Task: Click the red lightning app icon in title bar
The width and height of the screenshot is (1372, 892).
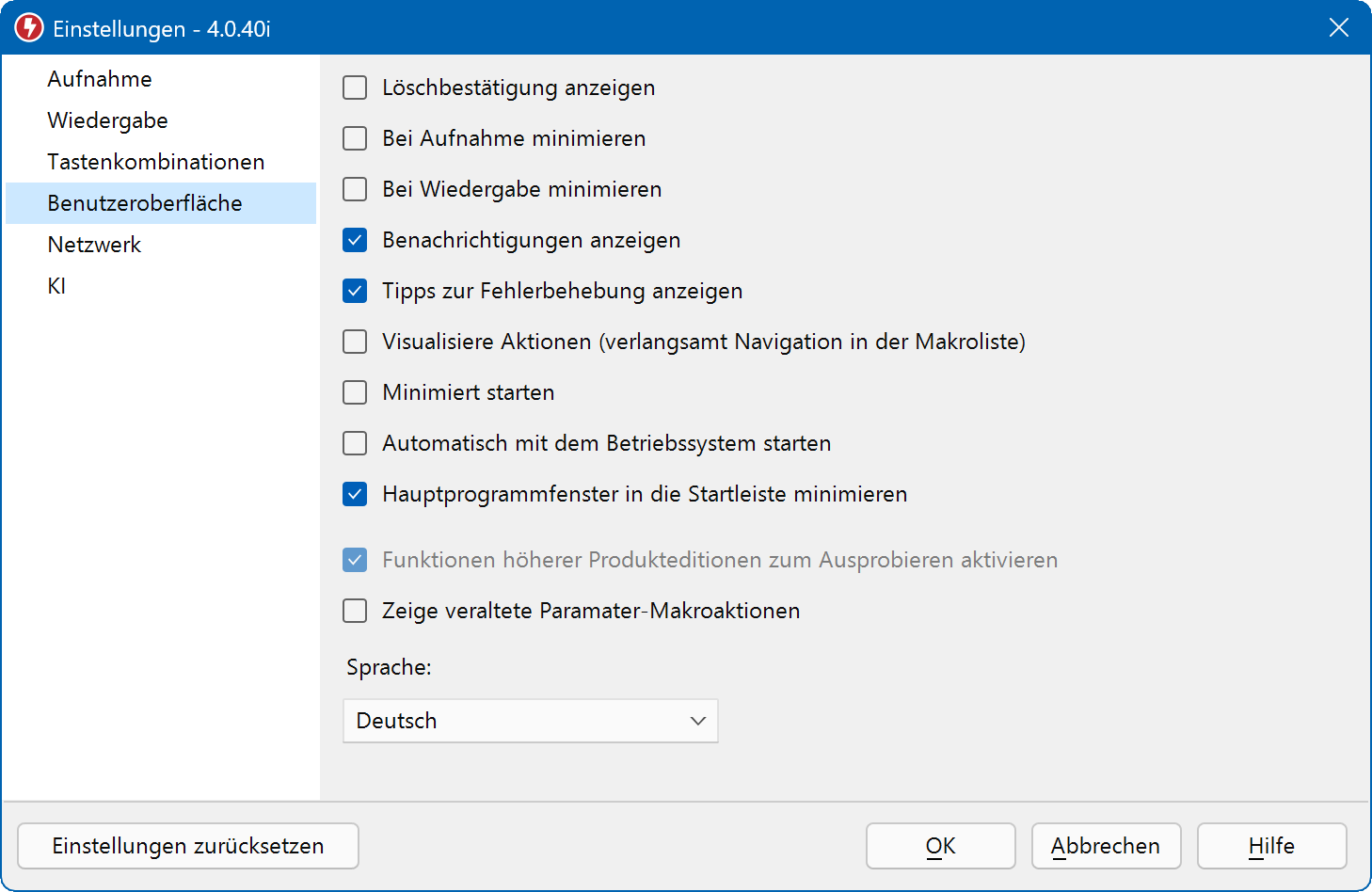Action: coord(29,28)
